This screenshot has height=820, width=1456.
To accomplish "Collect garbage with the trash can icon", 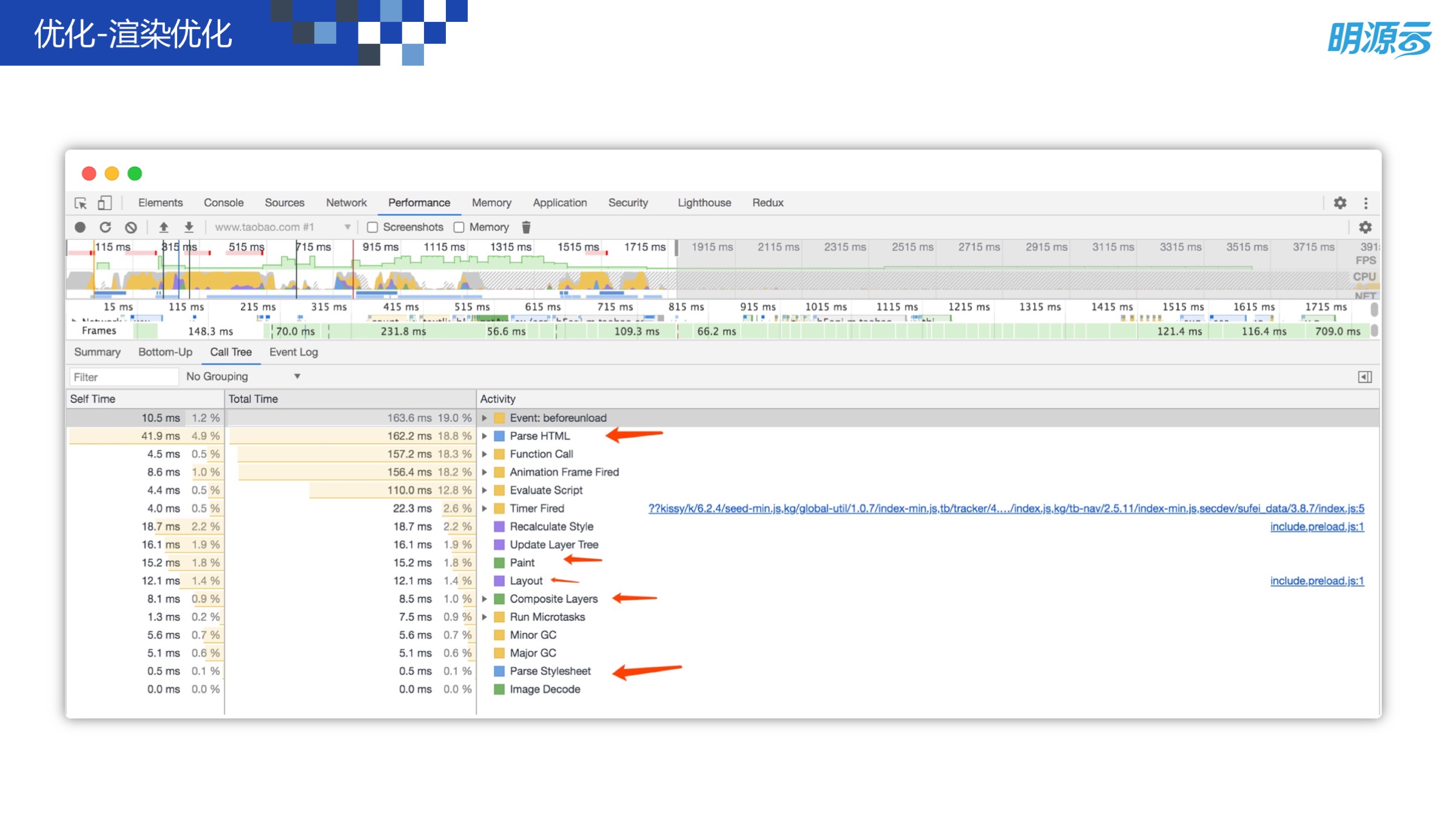I will [x=526, y=227].
